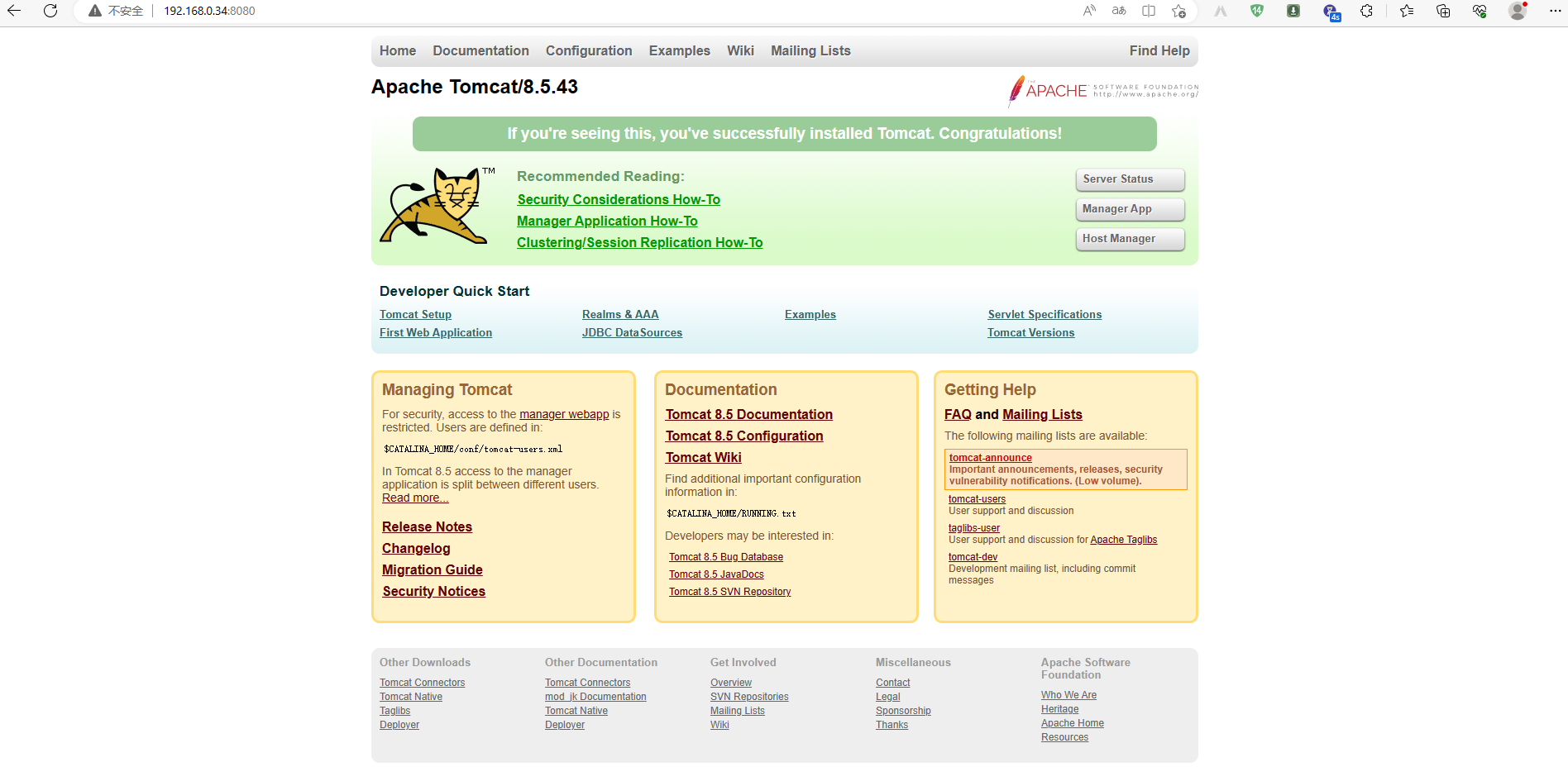Image resolution: width=1568 pixels, height=767 pixels.
Task: Click the user profile avatar
Action: (x=1517, y=11)
